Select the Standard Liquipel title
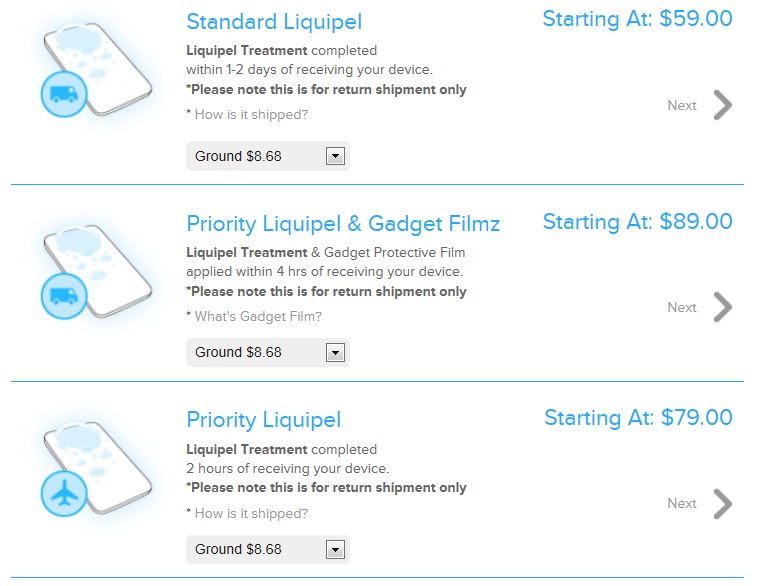 pyautogui.click(x=274, y=21)
